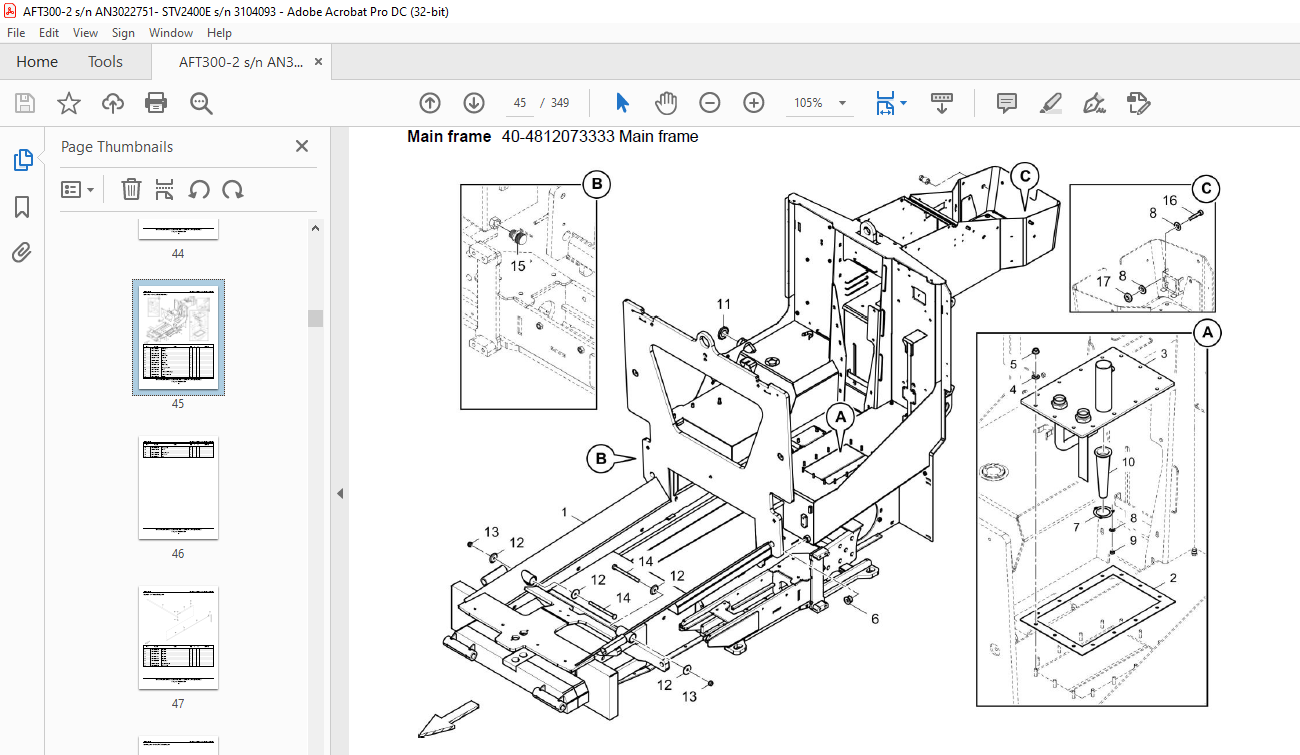Print the document using the printer icon
The width and height of the screenshot is (1300, 755).
pos(156,103)
